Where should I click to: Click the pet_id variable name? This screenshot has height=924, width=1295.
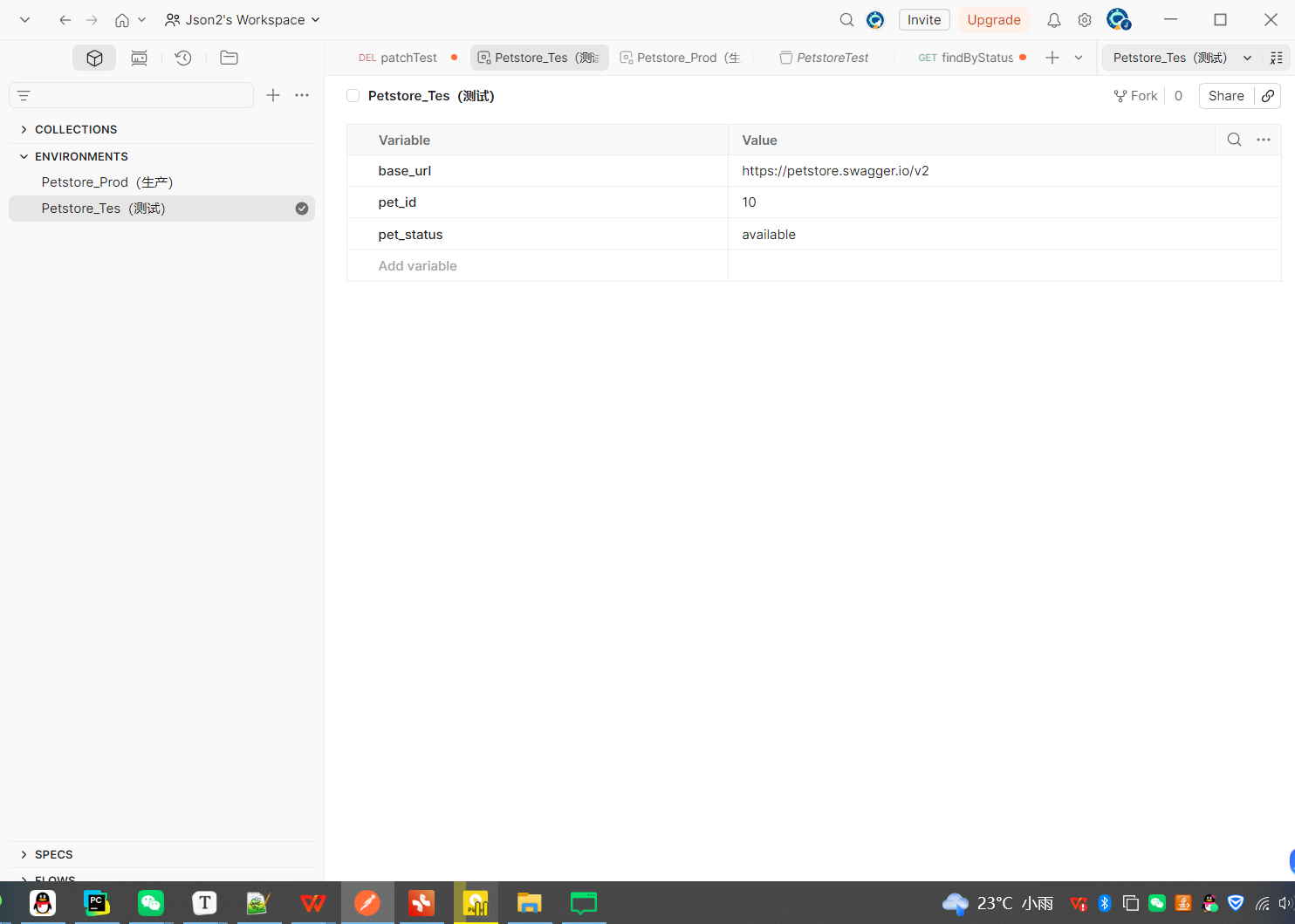(397, 202)
